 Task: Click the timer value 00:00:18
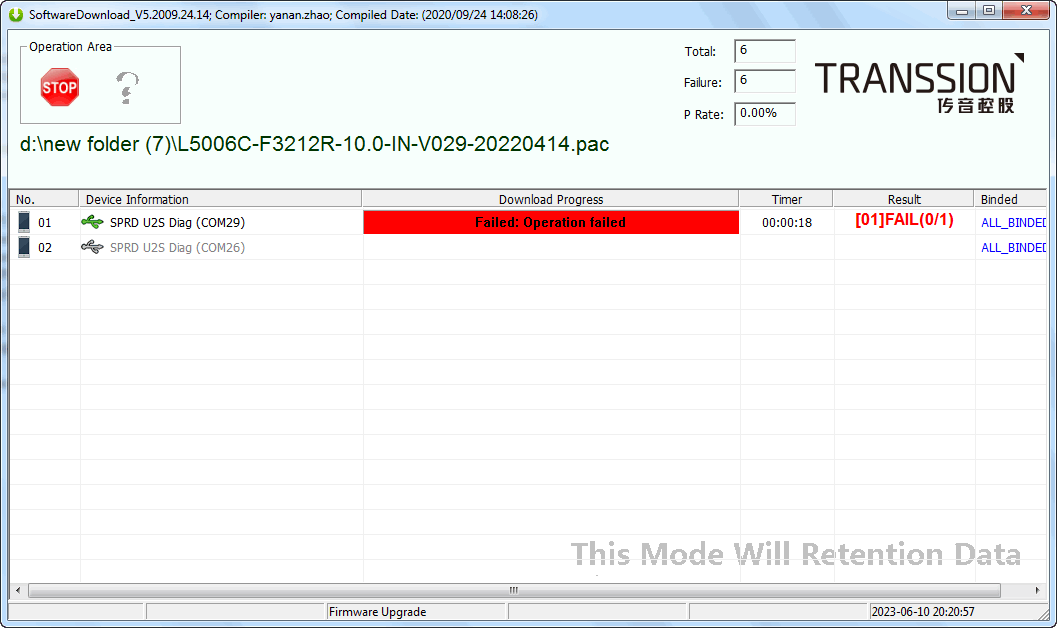pos(787,222)
